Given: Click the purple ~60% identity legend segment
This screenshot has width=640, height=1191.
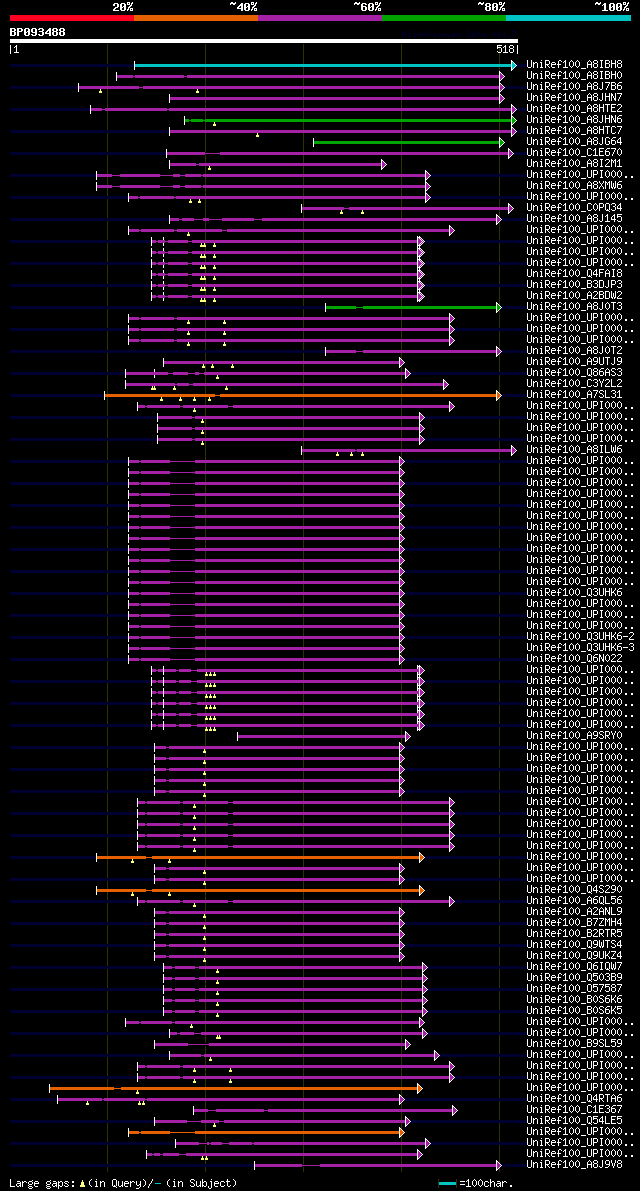Looking at the screenshot, I should coord(320,17).
